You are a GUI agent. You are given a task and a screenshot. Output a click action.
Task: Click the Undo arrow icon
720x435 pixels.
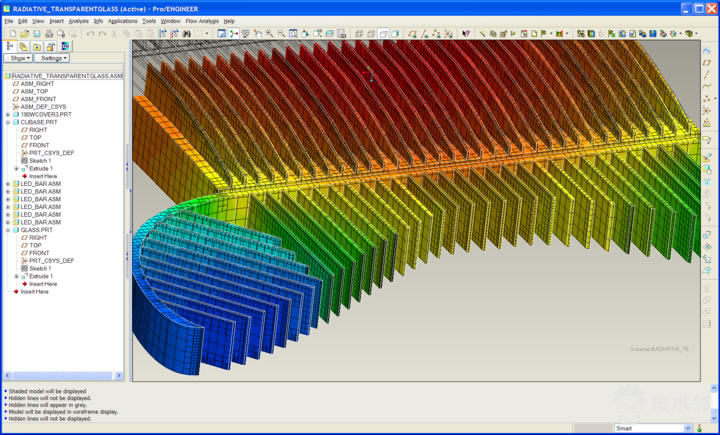coord(90,33)
